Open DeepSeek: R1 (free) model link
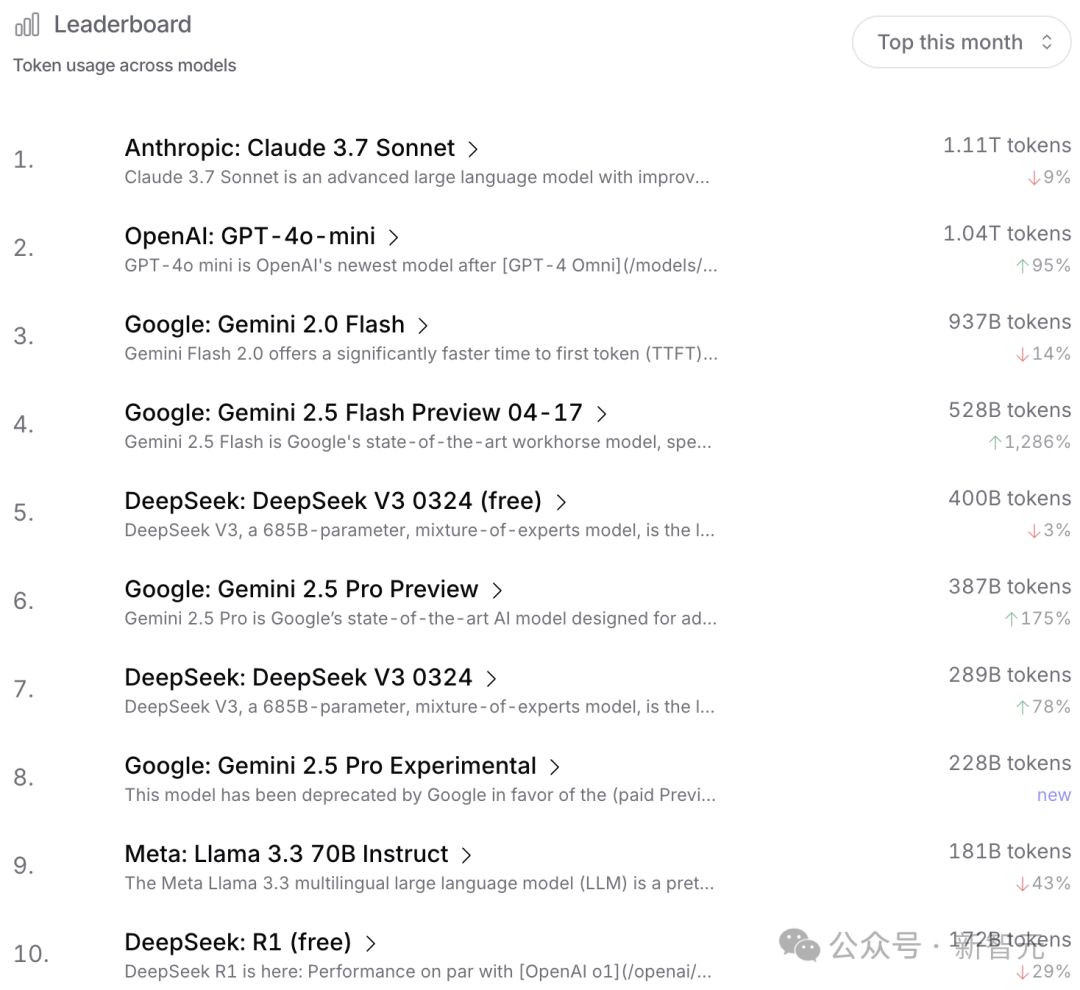Screen dimensions: 1080x990 [x=238, y=942]
